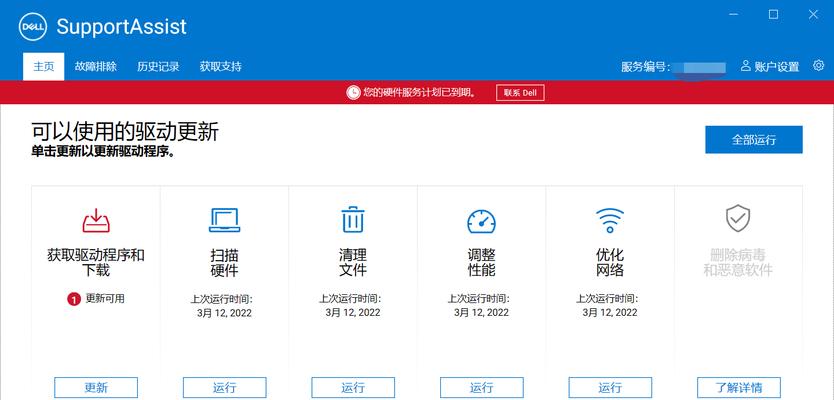Click the Dell logo icon

[x=33, y=27]
